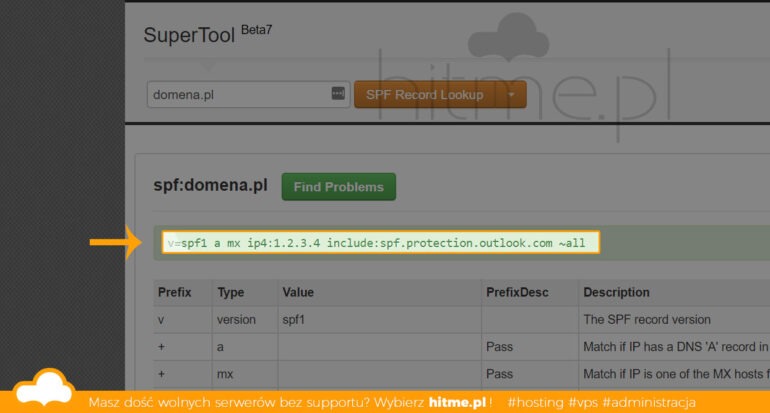Viewport: 770px width, 413px height.
Task: Click the PrefixDesc column header
Action: click(x=517, y=292)
